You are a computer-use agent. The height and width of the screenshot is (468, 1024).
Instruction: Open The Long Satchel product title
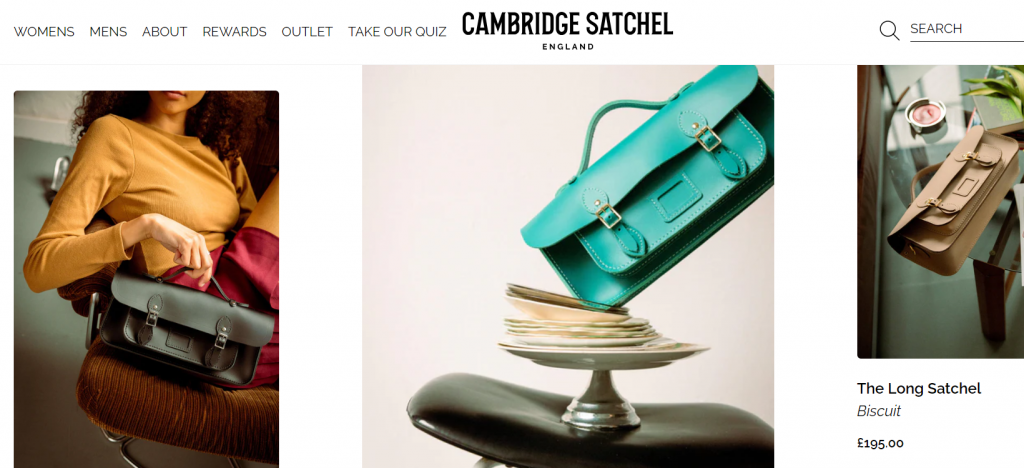click(x=919, y=388)
